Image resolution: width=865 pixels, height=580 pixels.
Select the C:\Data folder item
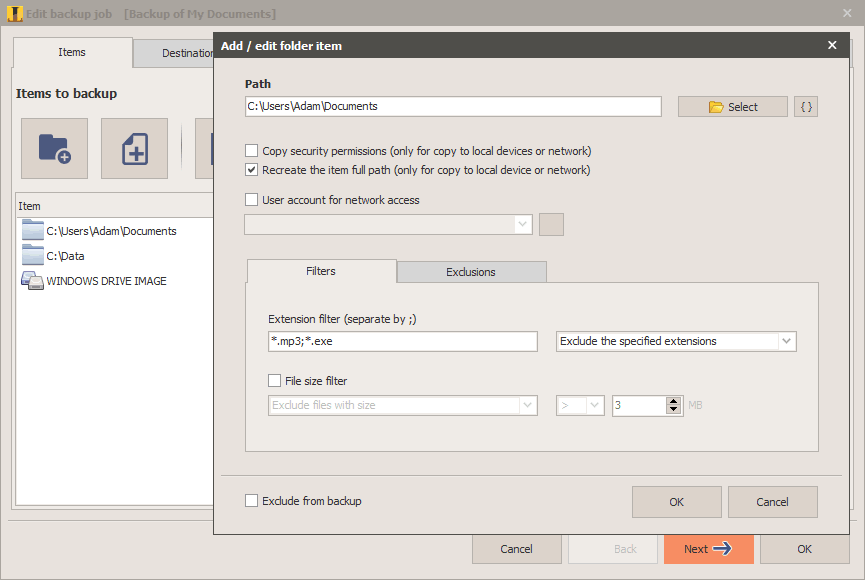point(65,256)
